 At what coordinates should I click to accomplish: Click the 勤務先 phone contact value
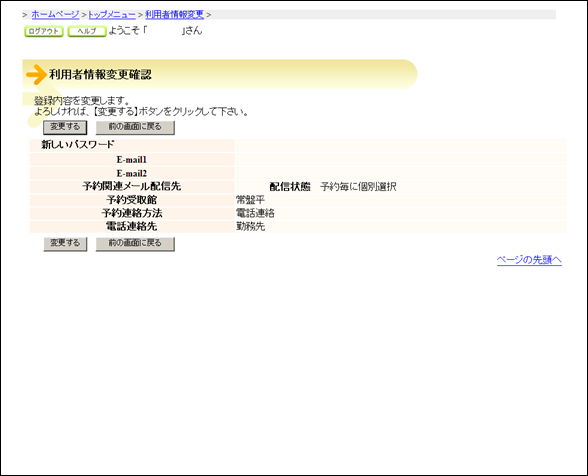[250, 227]
